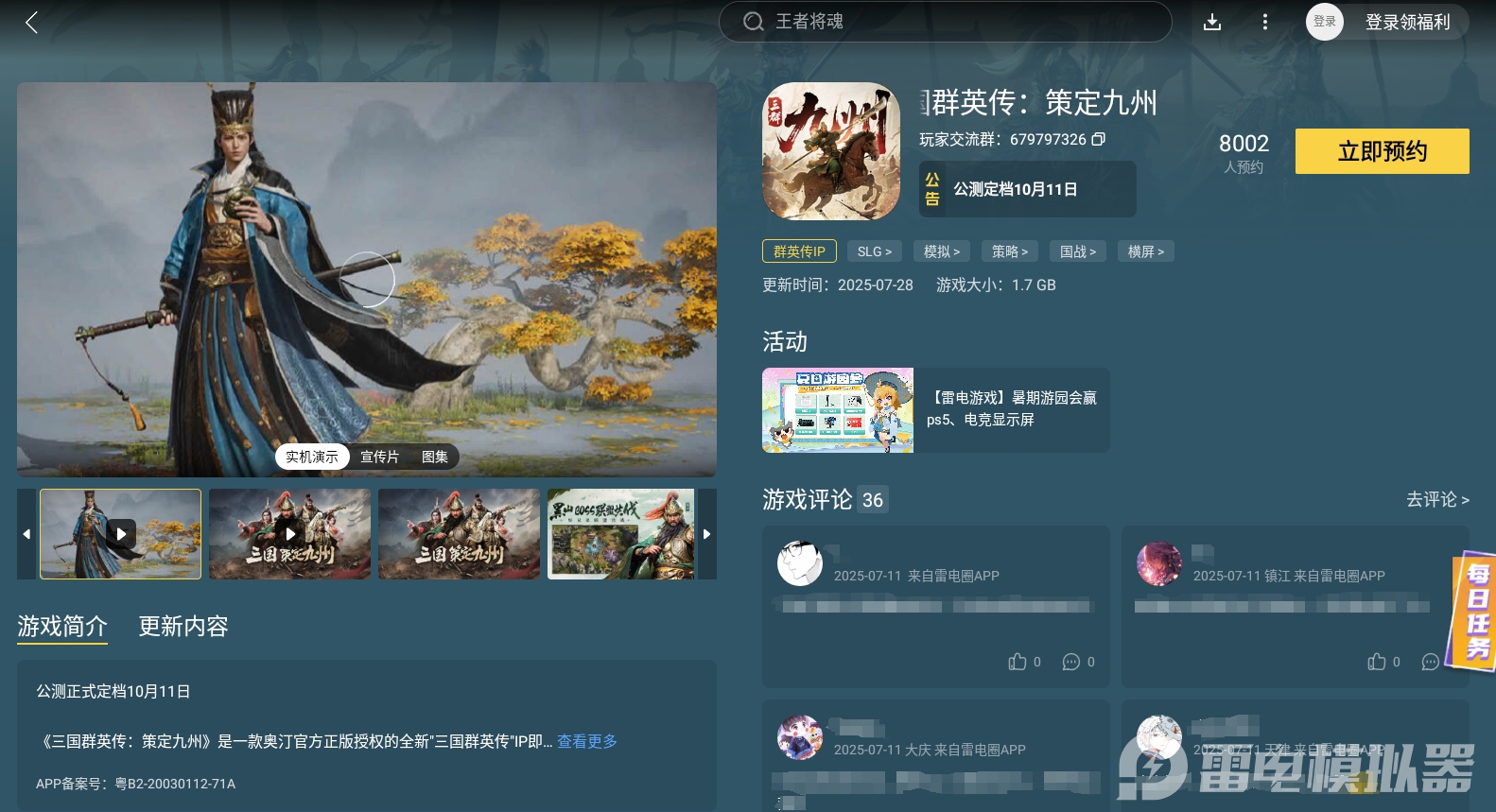Go back using the top-left arrow
Image resolution: width=1496 pixels, height=812 pixels.
pyautogui.click(x=32, y=22)
